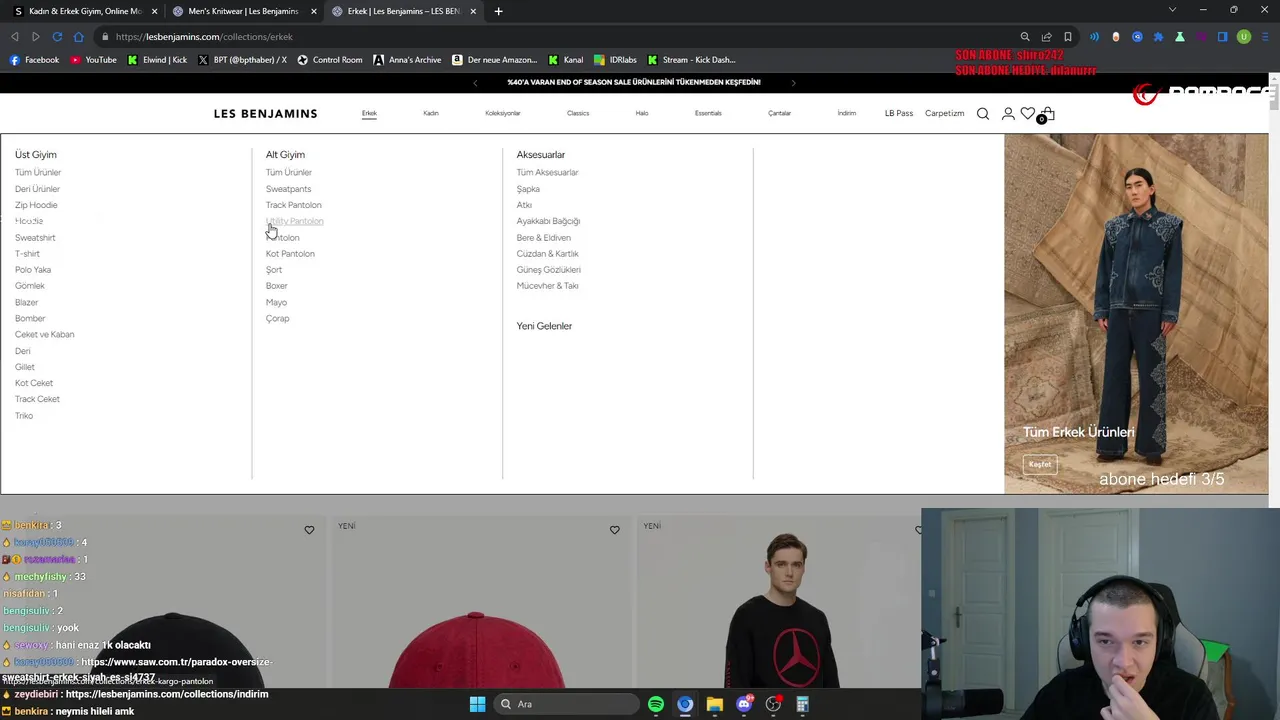Viewport: 1280px width, 720px height.
Task: Open a new browser tab
Action: 498,11
